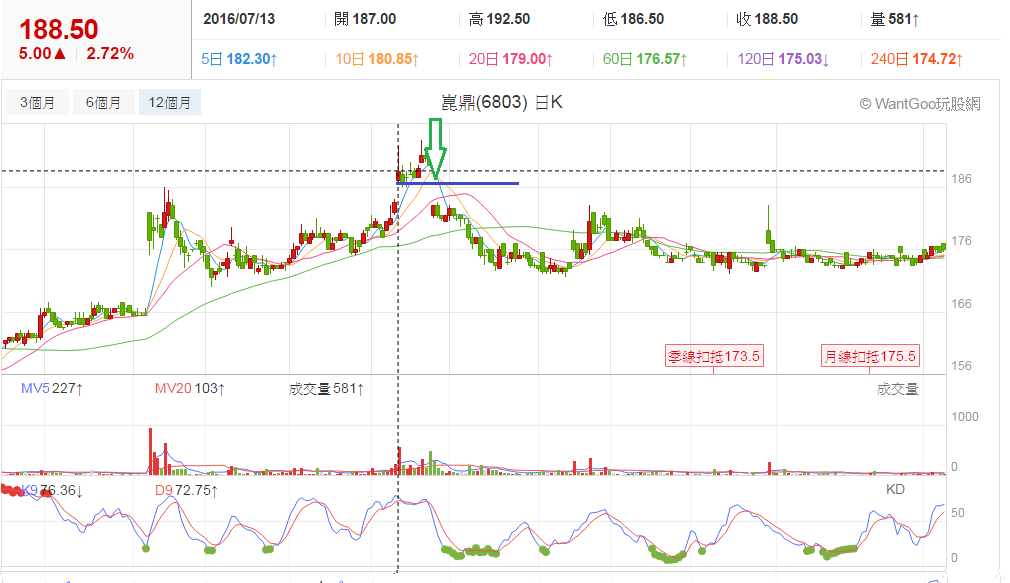Click the 月線扣抵175.5 marker label
The image size is (1010, 583).
[x=870, y=356]
